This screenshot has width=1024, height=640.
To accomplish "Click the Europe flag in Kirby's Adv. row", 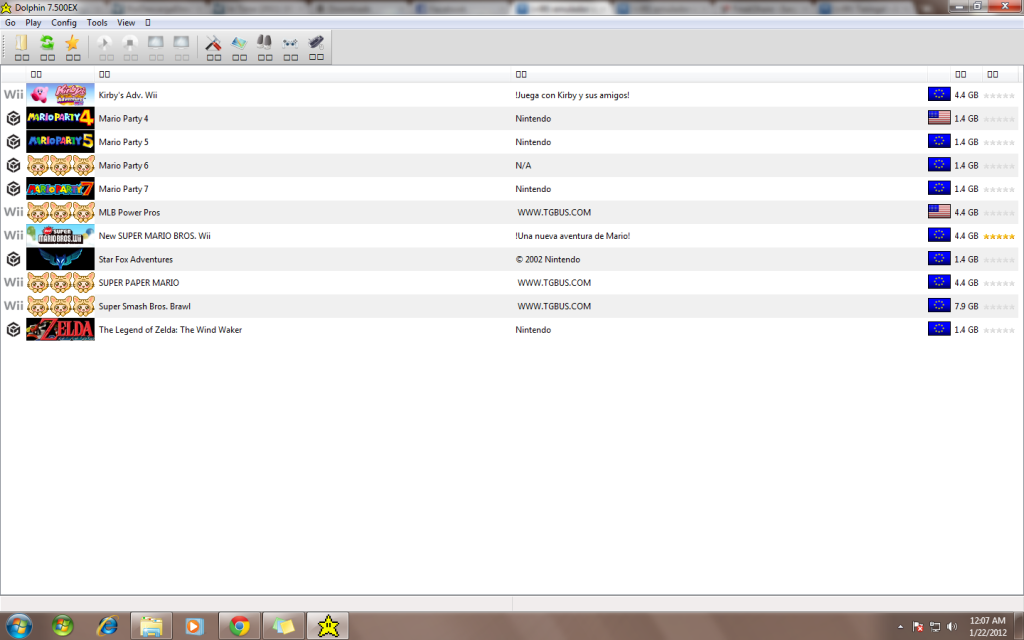I will (939, 95).
